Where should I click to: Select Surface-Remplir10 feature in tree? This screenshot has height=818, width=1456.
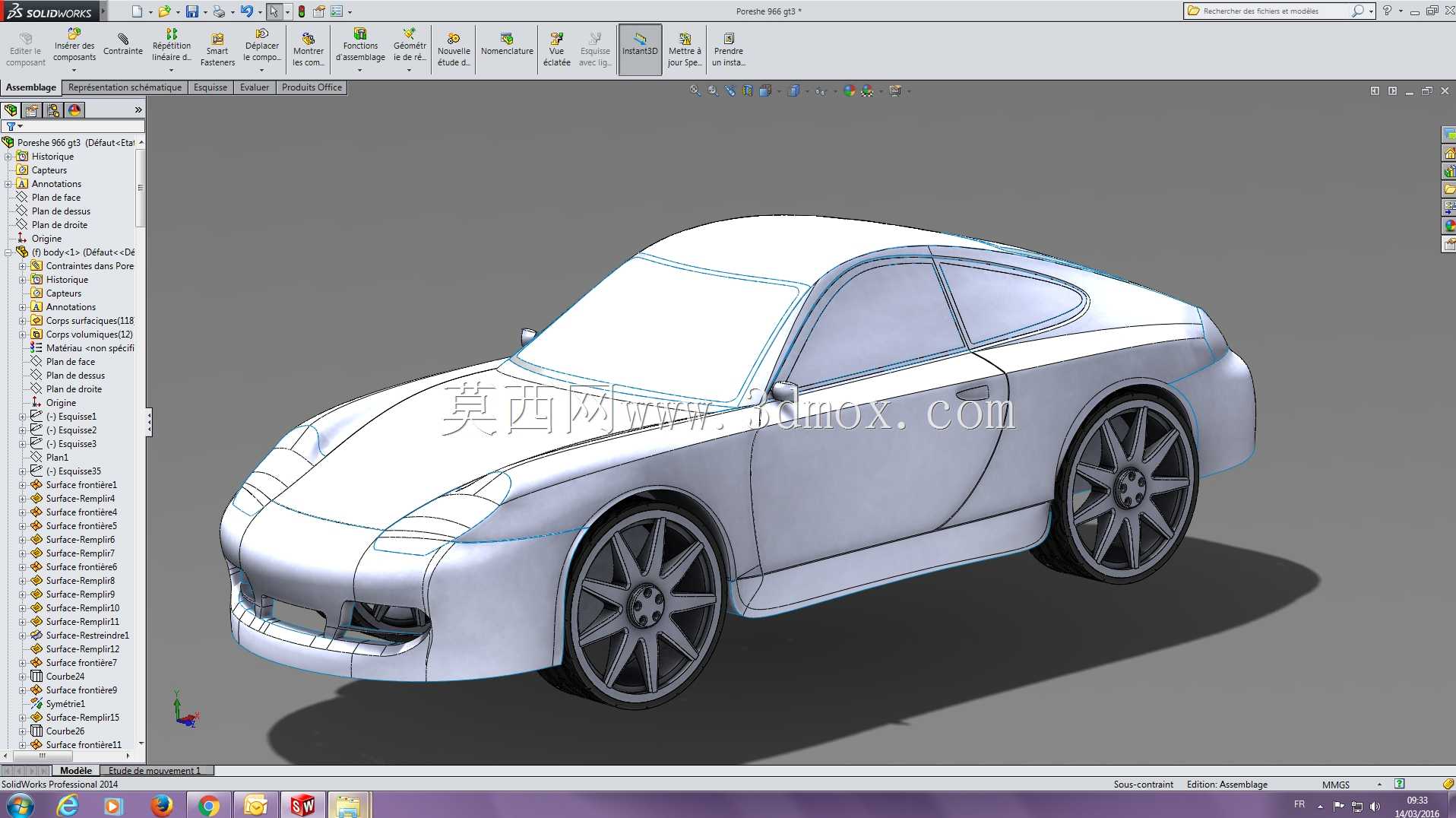(82, 608)
